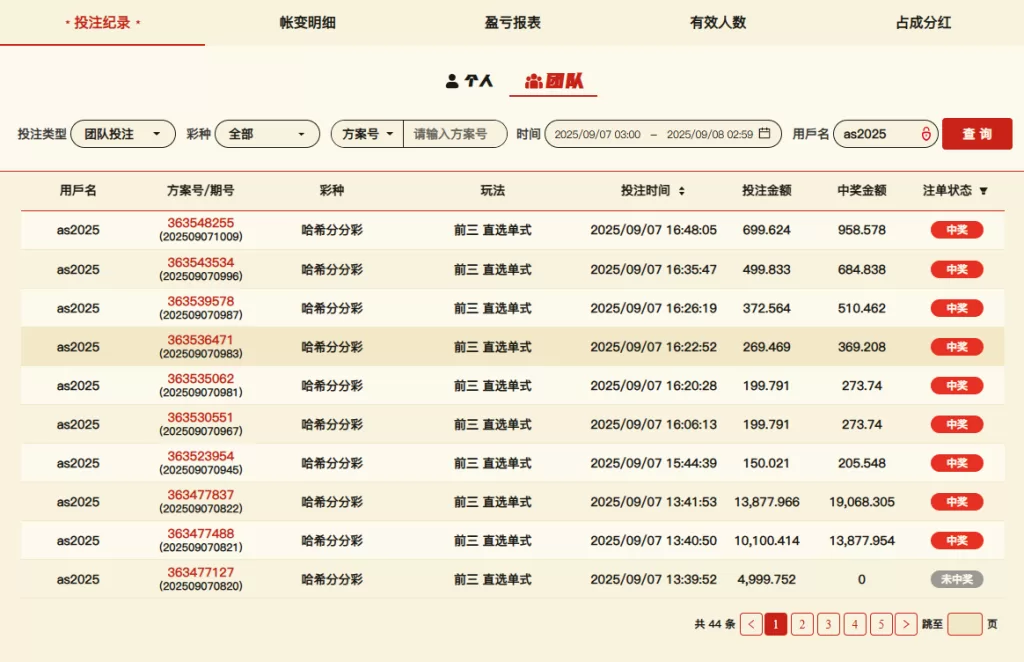This screenshot has height=662, width=1024.
Task: Open plan number 363536471
Action: (200, 339)
